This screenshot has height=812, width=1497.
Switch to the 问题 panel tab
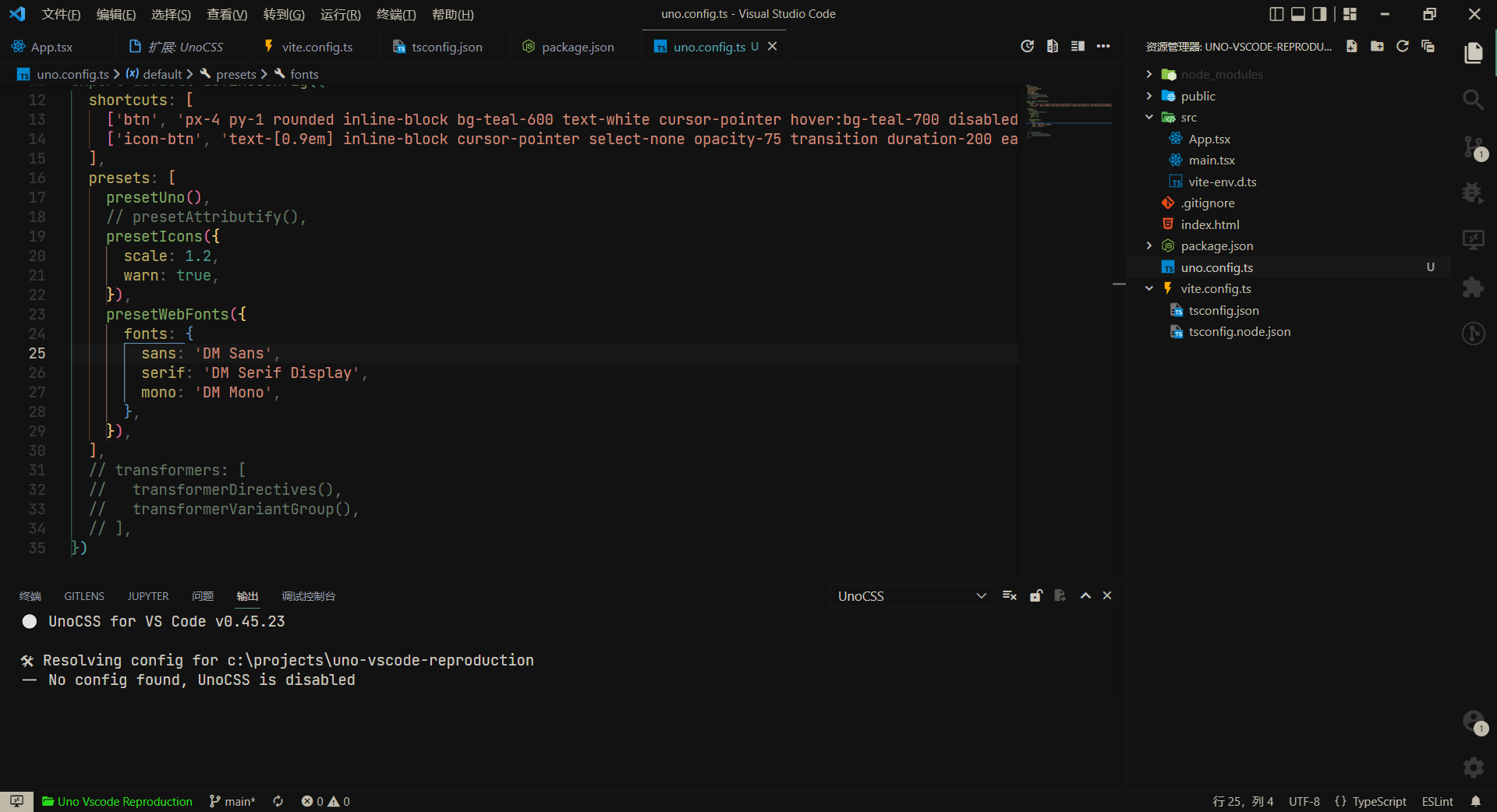point(203,596)
